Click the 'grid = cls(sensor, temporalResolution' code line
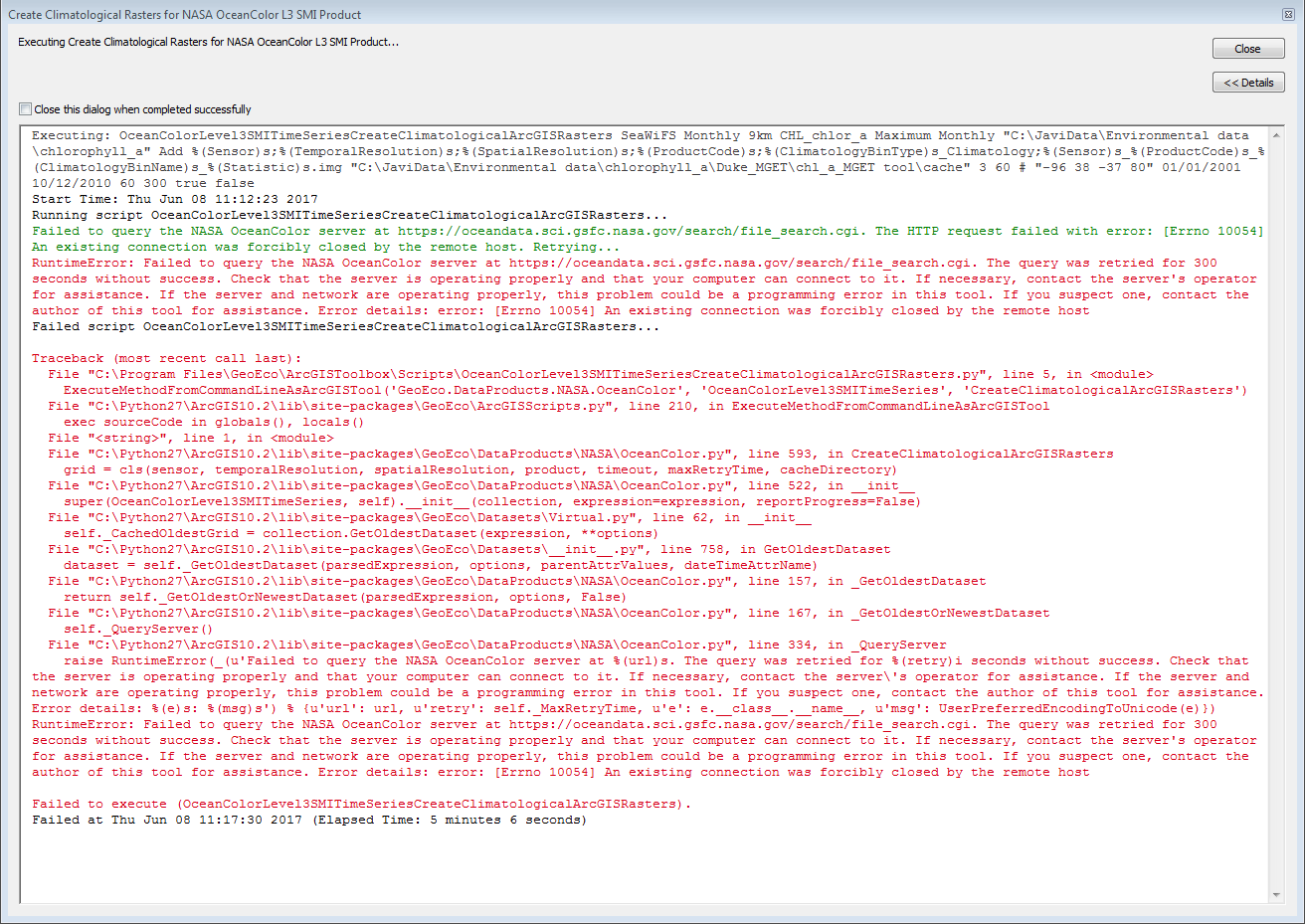1305x924 pixels. click(480, 469)
